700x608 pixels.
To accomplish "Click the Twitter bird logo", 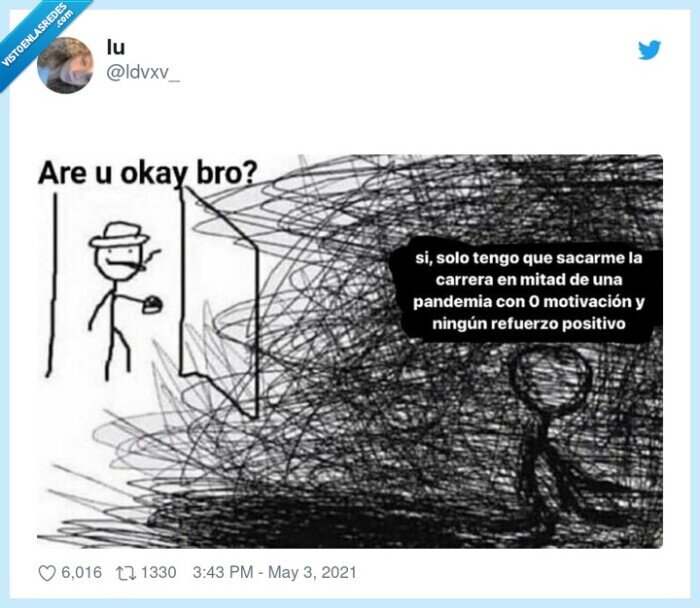I will tap(649, 50).
